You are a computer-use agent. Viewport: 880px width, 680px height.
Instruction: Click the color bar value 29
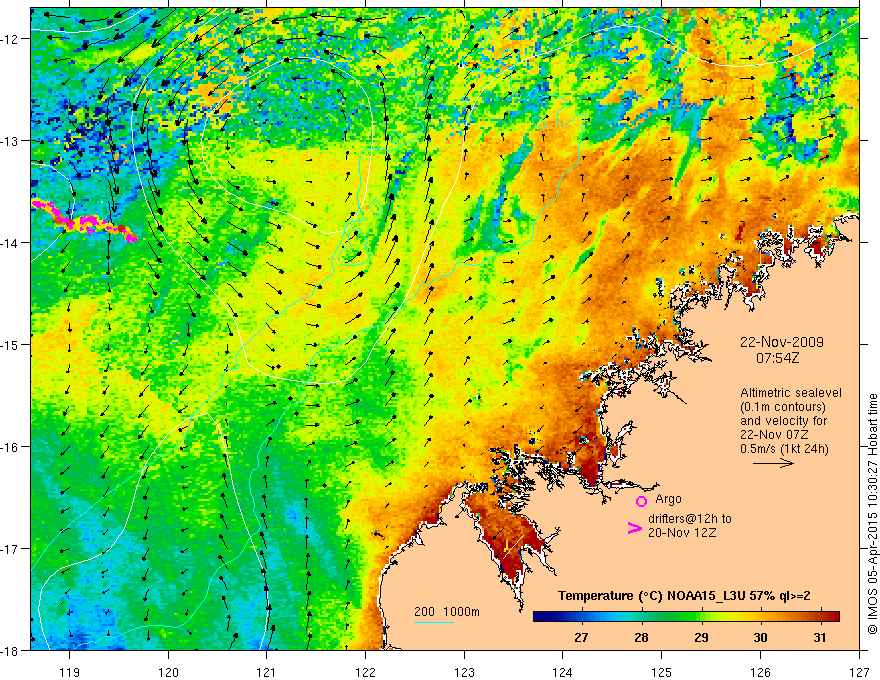pos(701,638)
